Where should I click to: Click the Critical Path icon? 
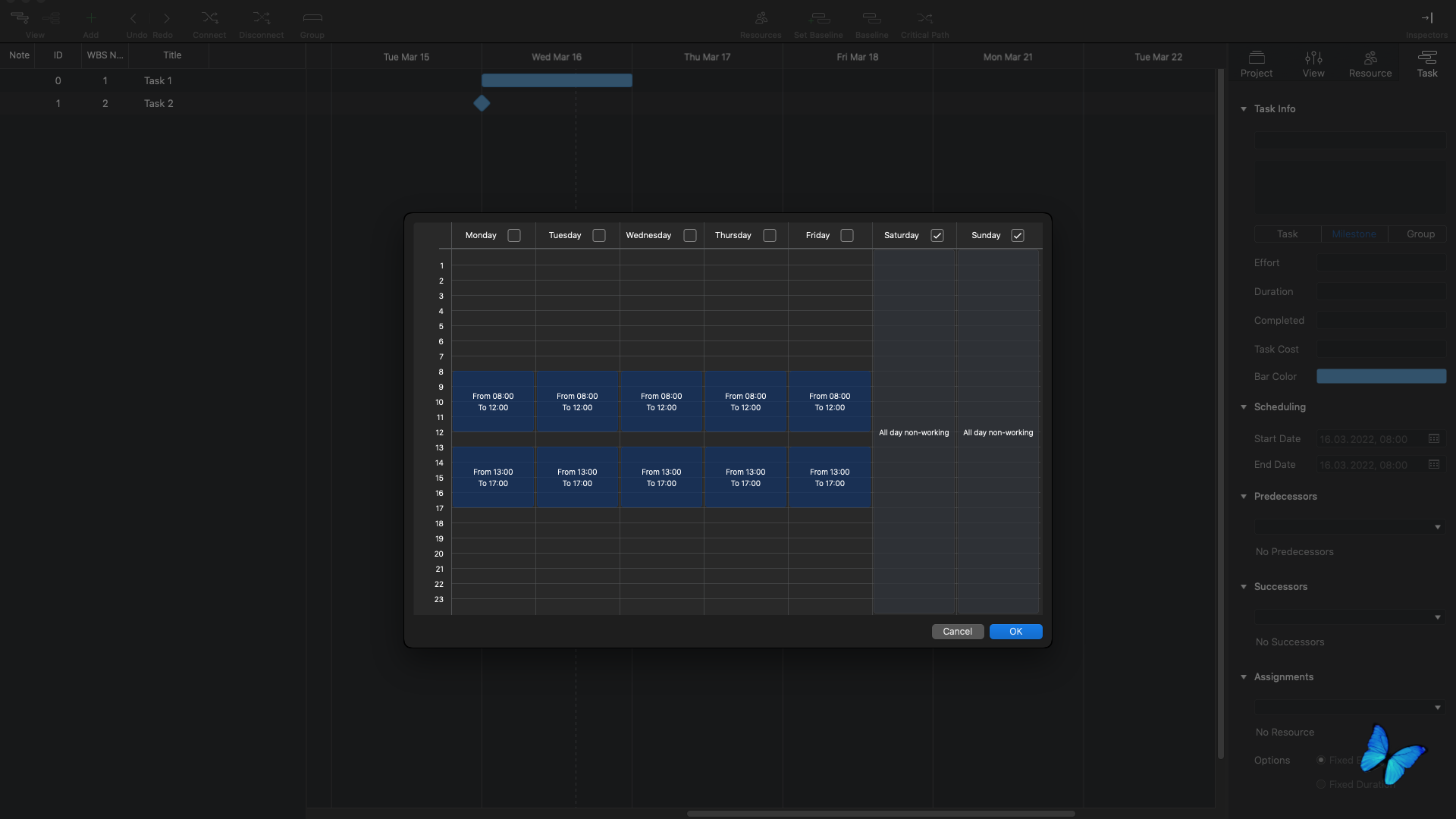pos(924,18)
